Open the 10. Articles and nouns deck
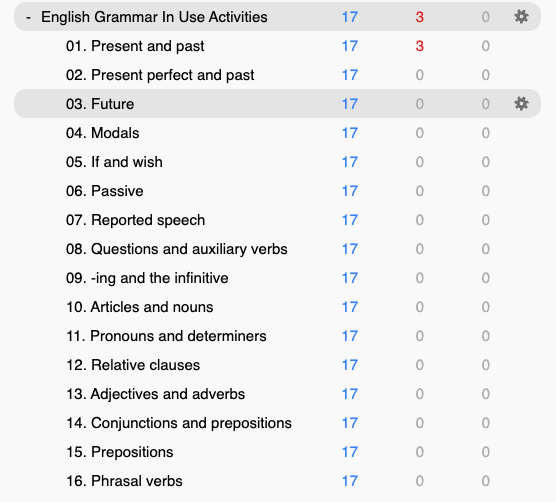The width and height of the screenshot is (556, 502). (140, 307)
